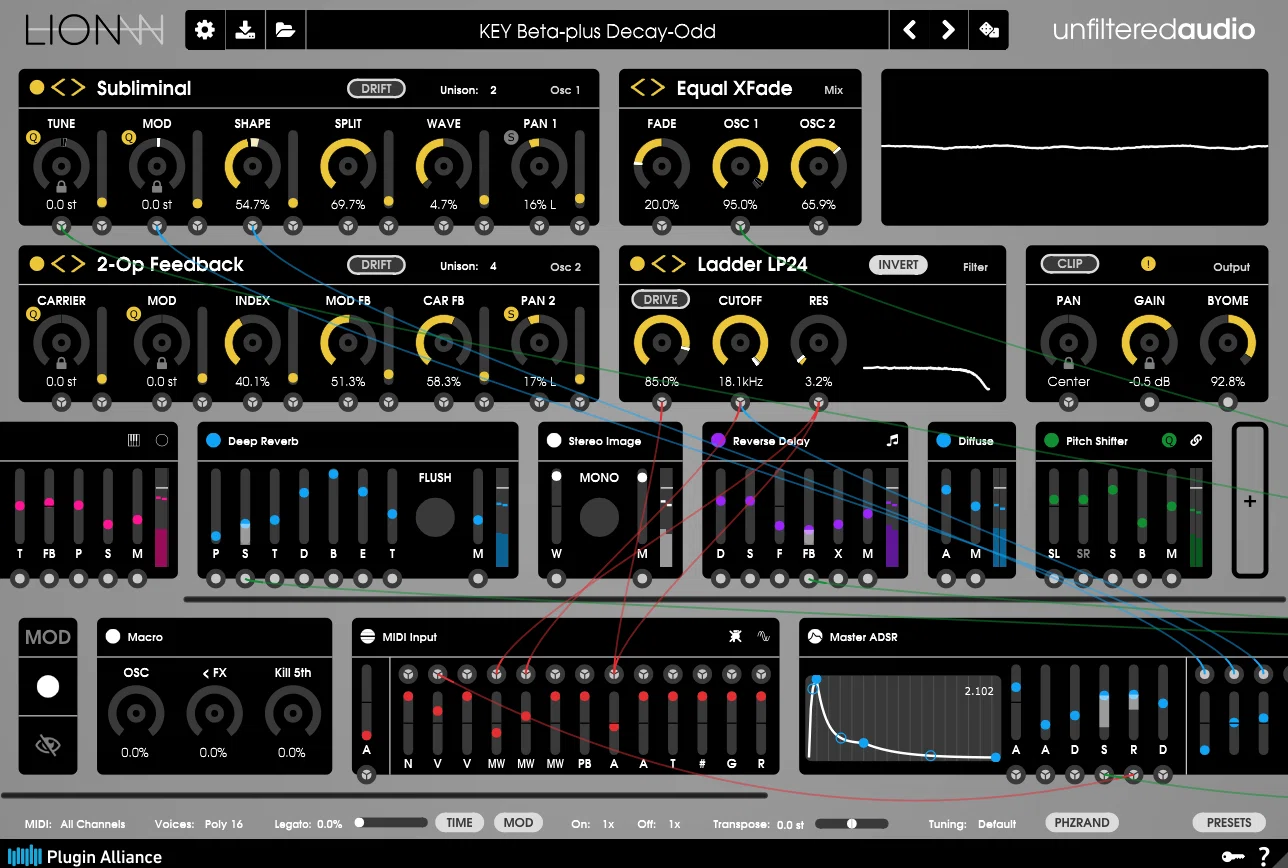This screenshot has height=868, width=1288.
Task: Click the Q quantize icon beside CARRIER
Action: 33,314
